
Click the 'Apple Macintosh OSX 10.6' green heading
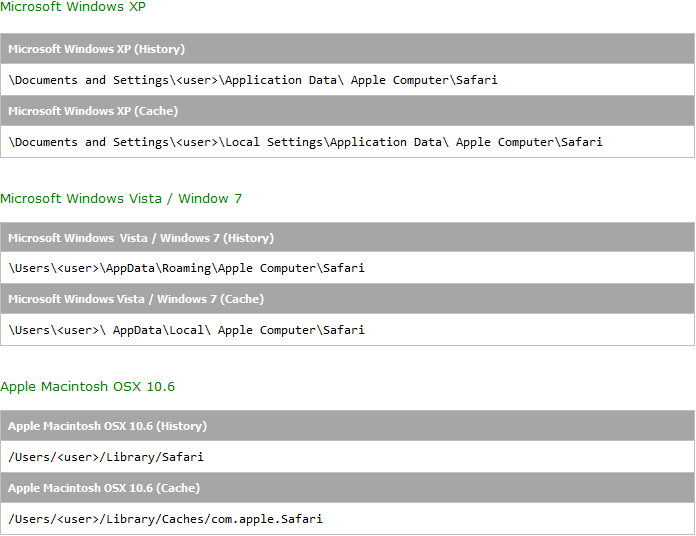point(87,386)
